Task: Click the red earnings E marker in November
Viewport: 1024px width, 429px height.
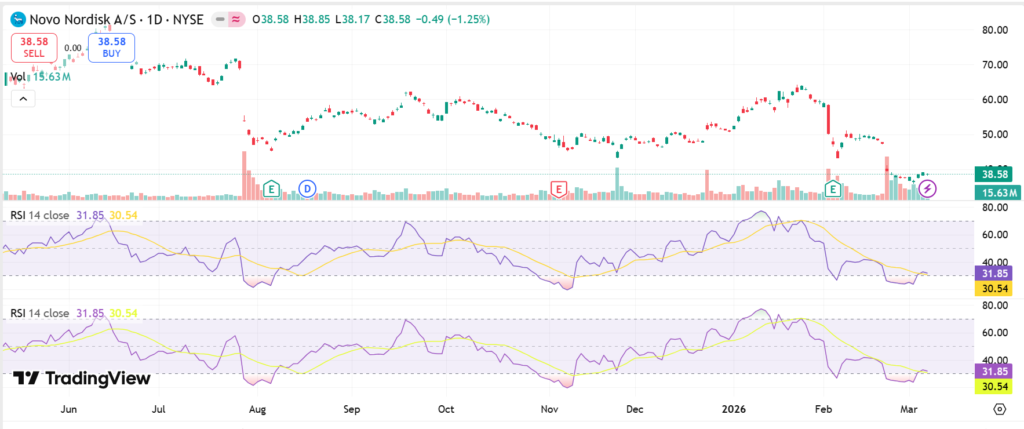Action: coord(558,188)
